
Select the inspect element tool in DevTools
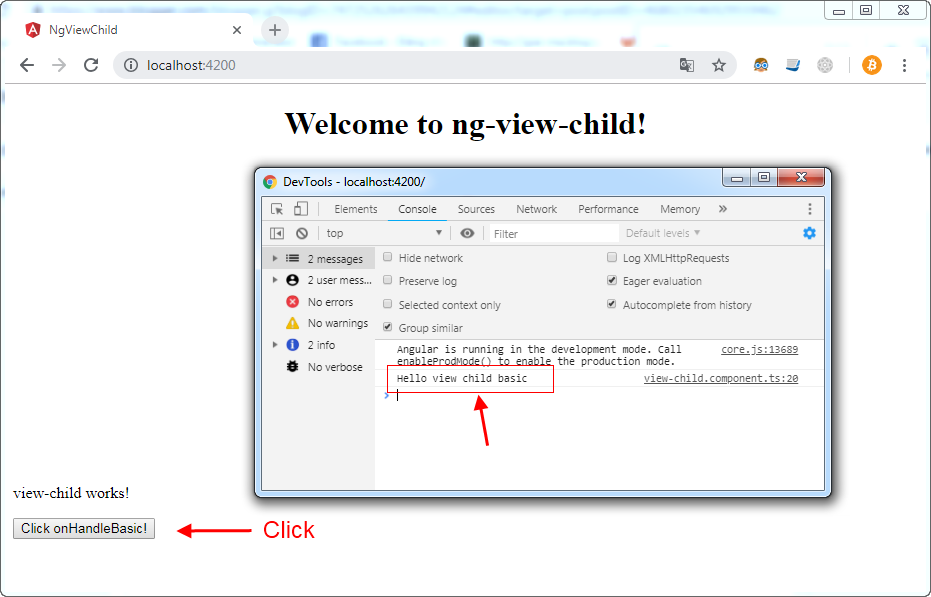[x=278, y=209]
